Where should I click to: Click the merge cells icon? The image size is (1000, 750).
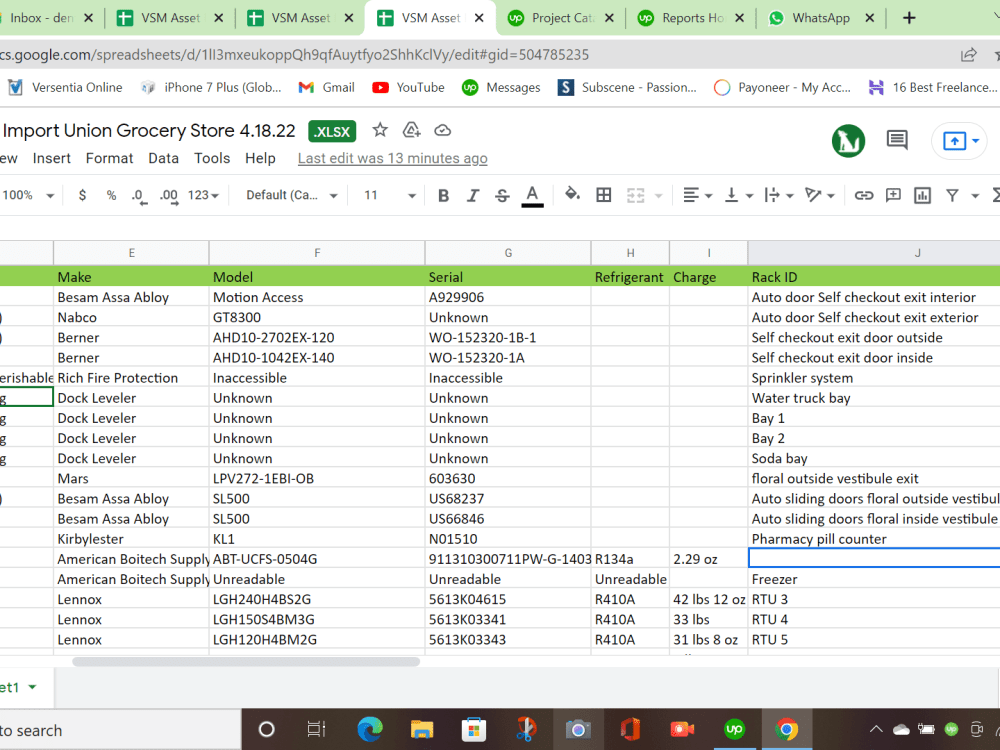pyautogui.click(x=635, y=195)
